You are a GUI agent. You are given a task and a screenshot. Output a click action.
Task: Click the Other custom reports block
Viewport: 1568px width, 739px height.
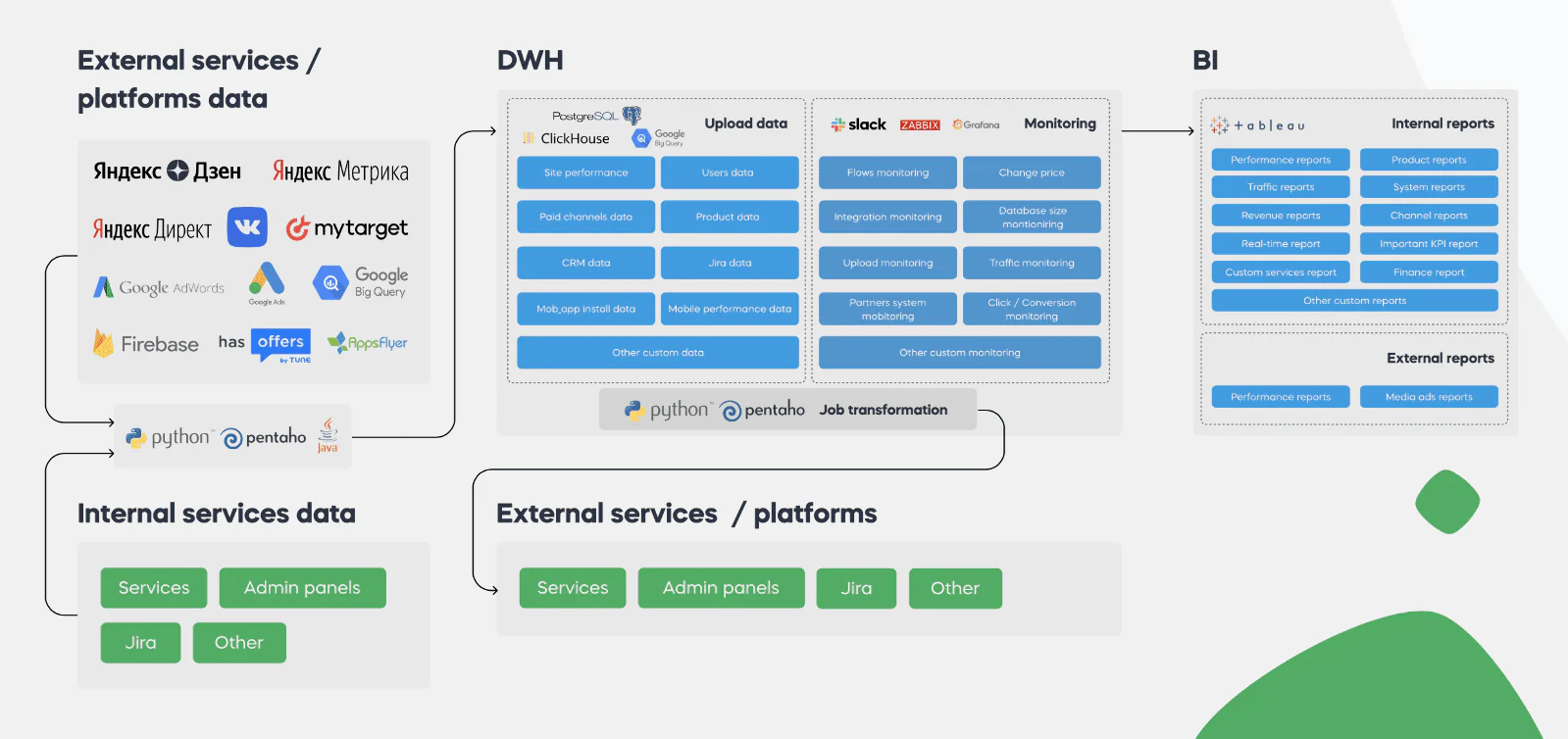(1355, 301)
